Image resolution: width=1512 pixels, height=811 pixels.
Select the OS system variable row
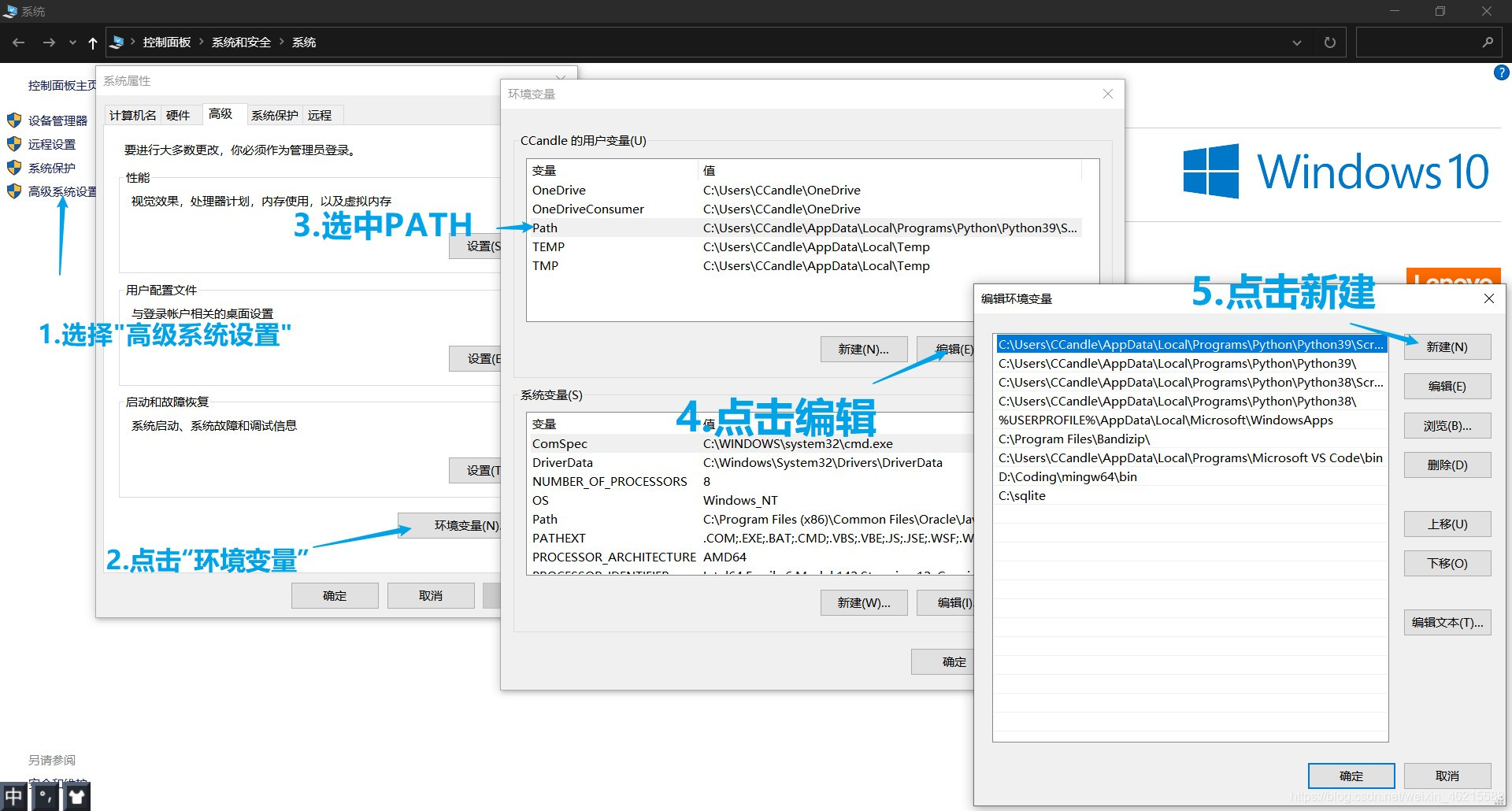[x=750, y=500]
